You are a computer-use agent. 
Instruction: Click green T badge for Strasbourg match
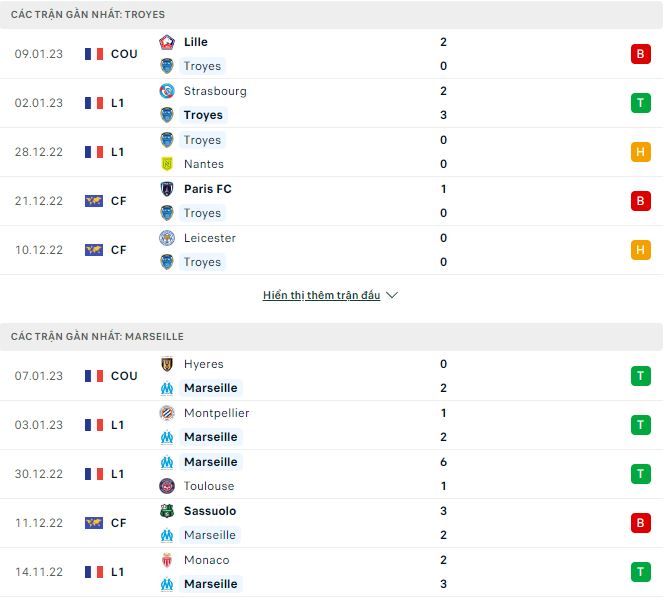(x=640, y=103)
